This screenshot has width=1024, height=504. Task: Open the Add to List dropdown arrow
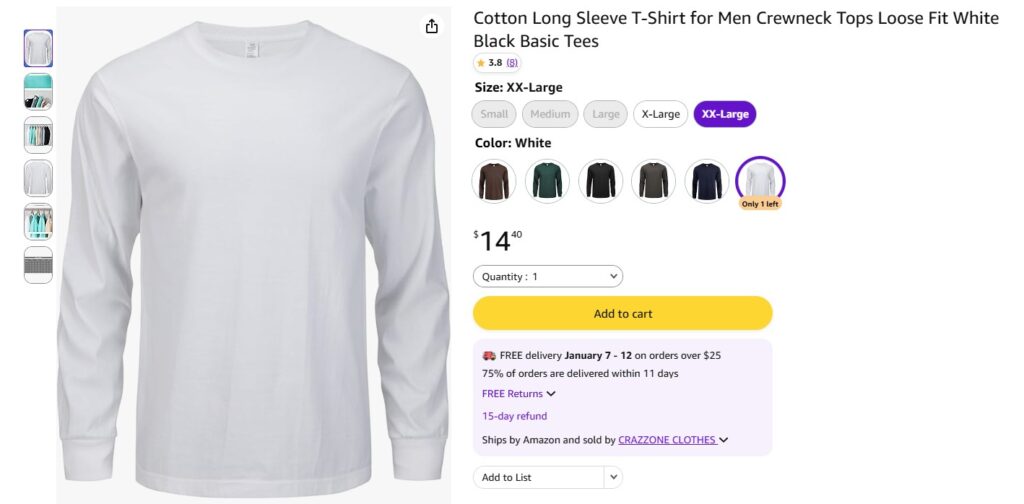(613, 477)
